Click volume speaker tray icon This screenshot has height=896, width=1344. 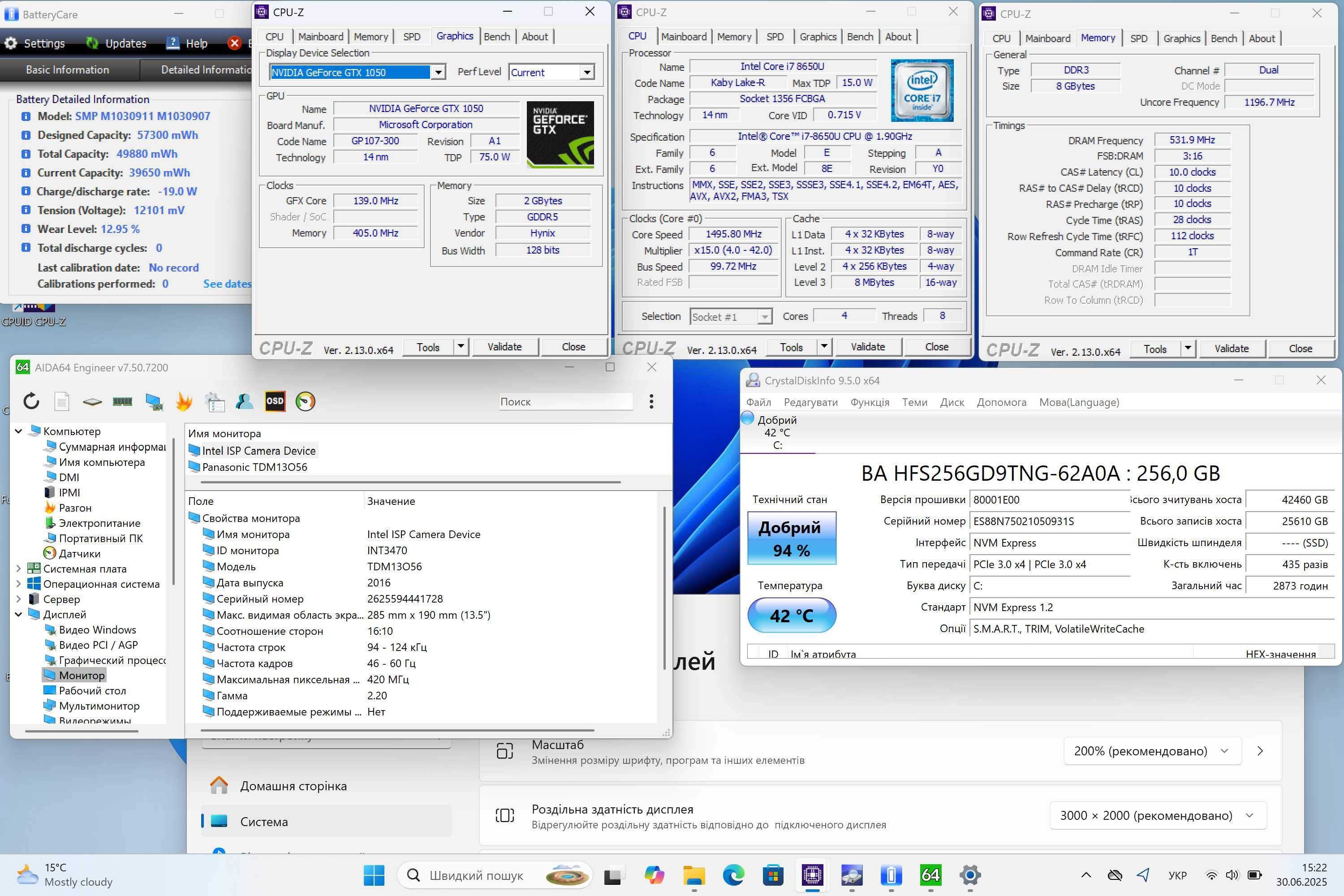1232,875
